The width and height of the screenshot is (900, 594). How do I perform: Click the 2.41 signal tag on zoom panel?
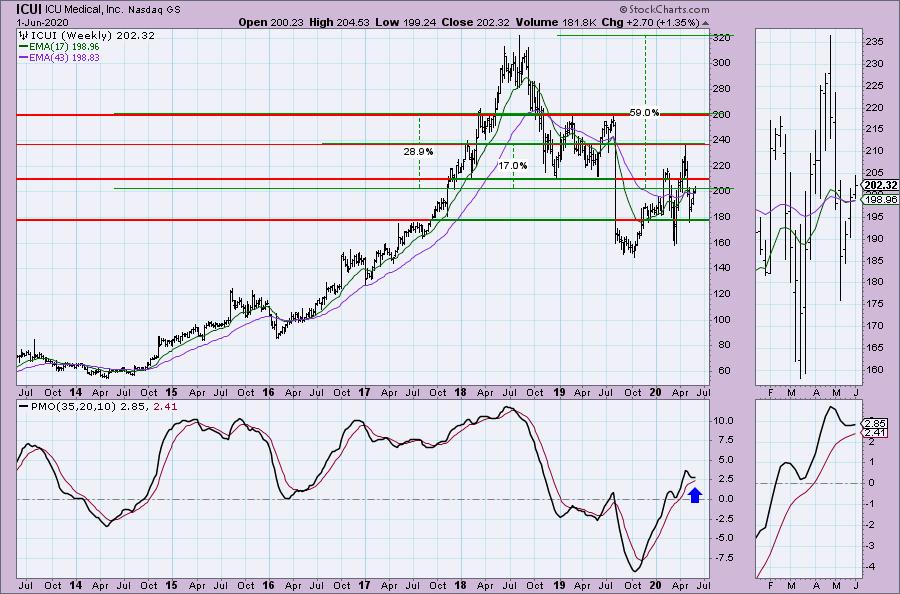(x=876, y=433)
